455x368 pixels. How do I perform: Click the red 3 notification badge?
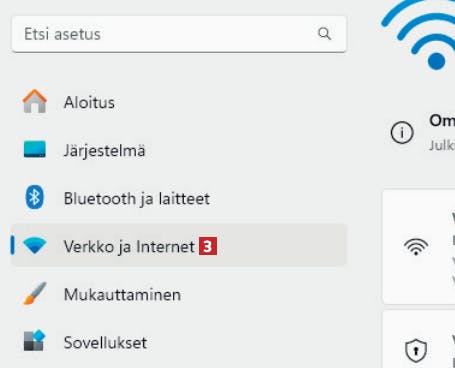(x=208, y=246)
